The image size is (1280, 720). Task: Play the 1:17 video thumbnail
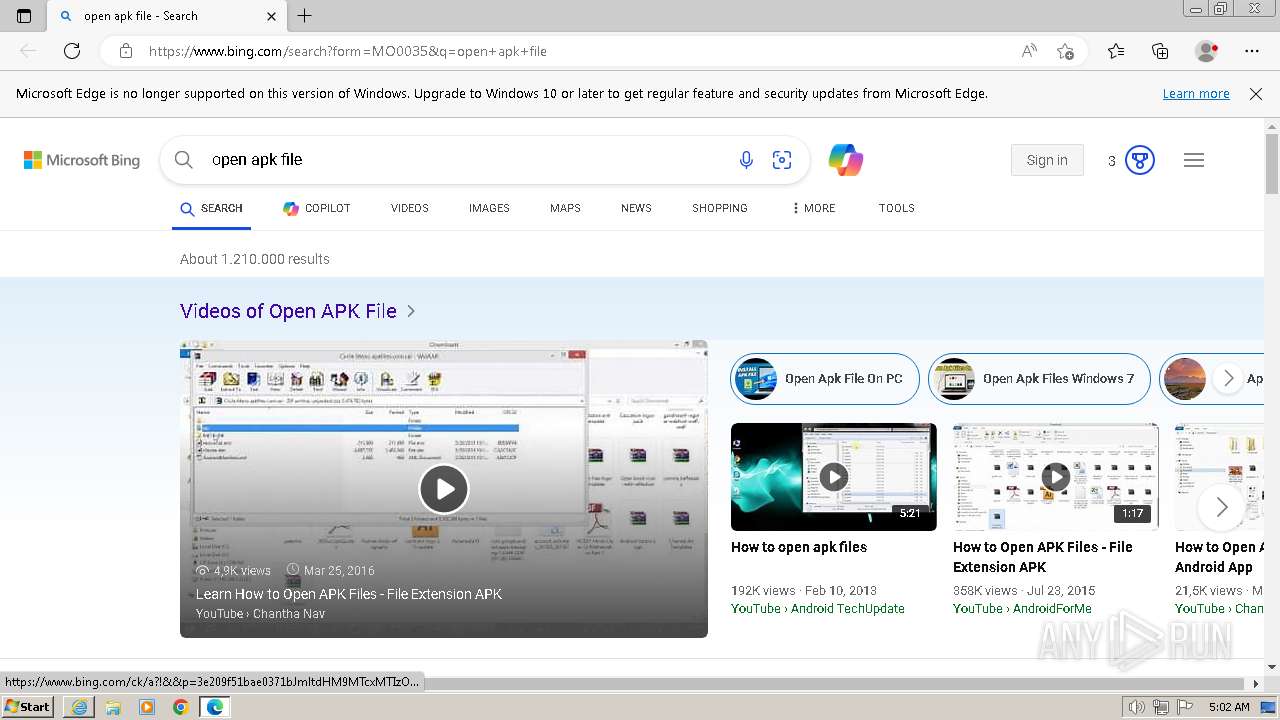pyautogui.click(x=1056, y=477)
